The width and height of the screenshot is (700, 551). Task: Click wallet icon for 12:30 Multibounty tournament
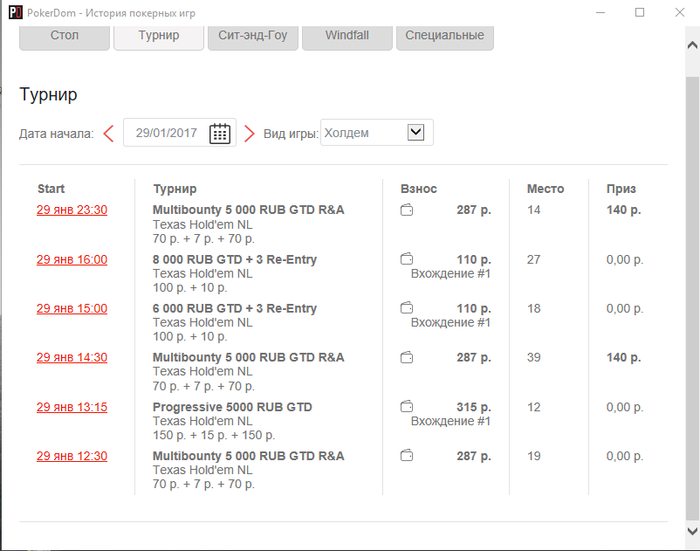406,455
